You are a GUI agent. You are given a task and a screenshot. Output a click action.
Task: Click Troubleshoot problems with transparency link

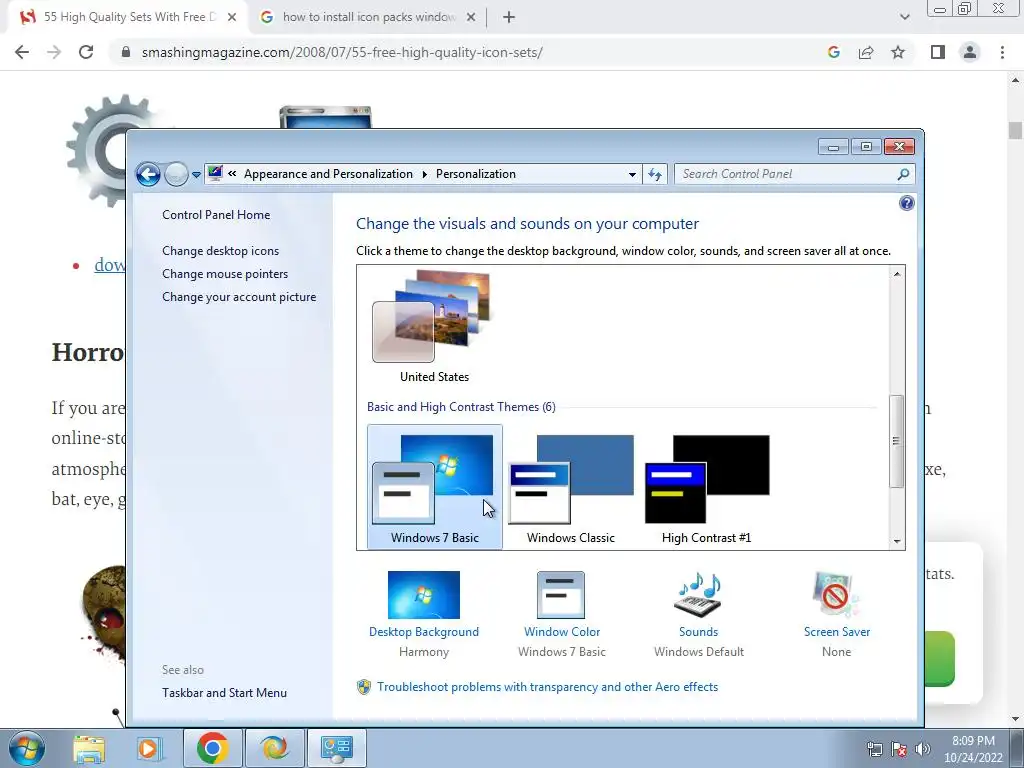(x=547, y=687)
